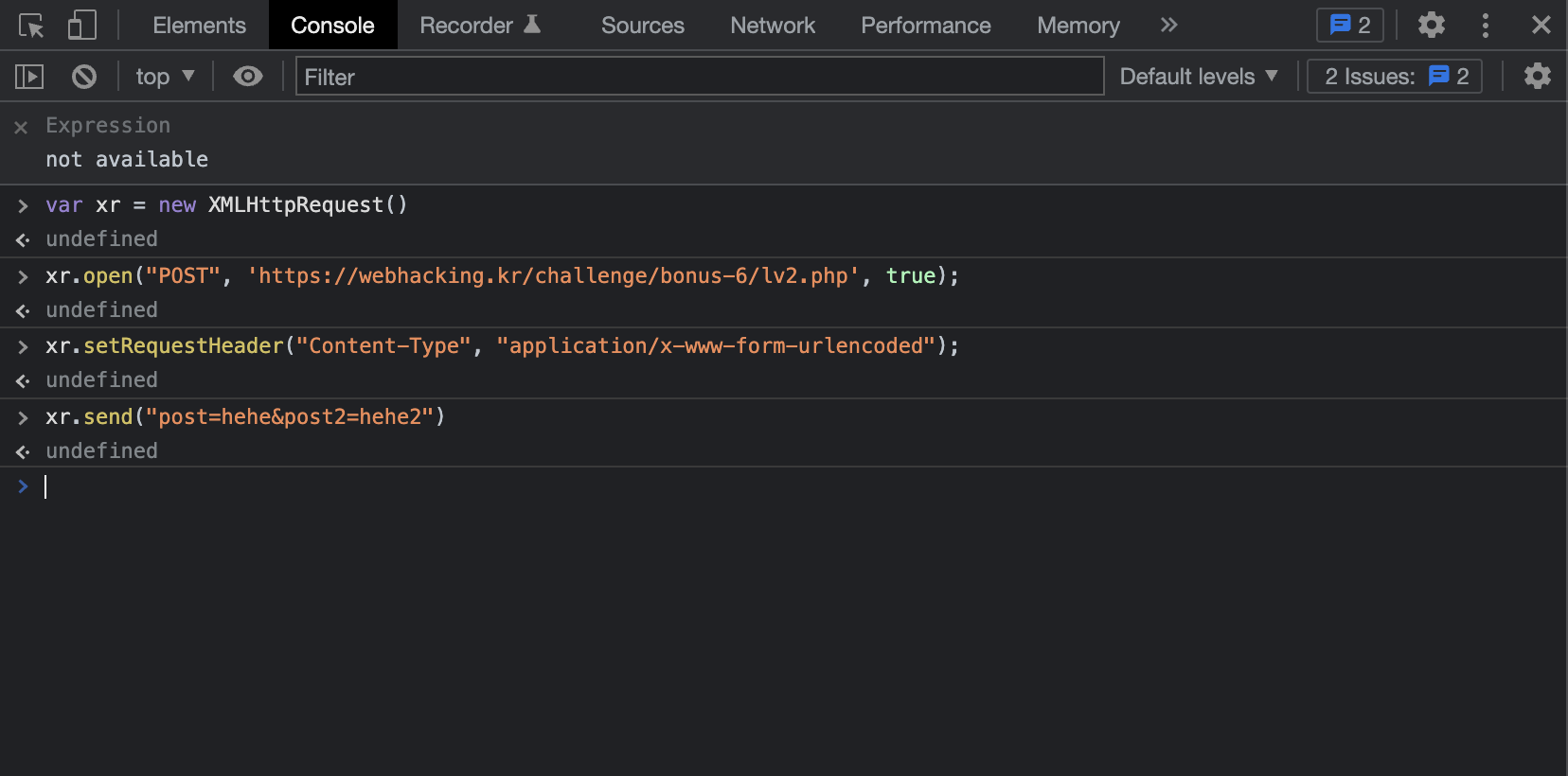This screenshot has width=1568, height=776.
Task: Open the Default levels dropdown
Action: [x=1199, y=77]
